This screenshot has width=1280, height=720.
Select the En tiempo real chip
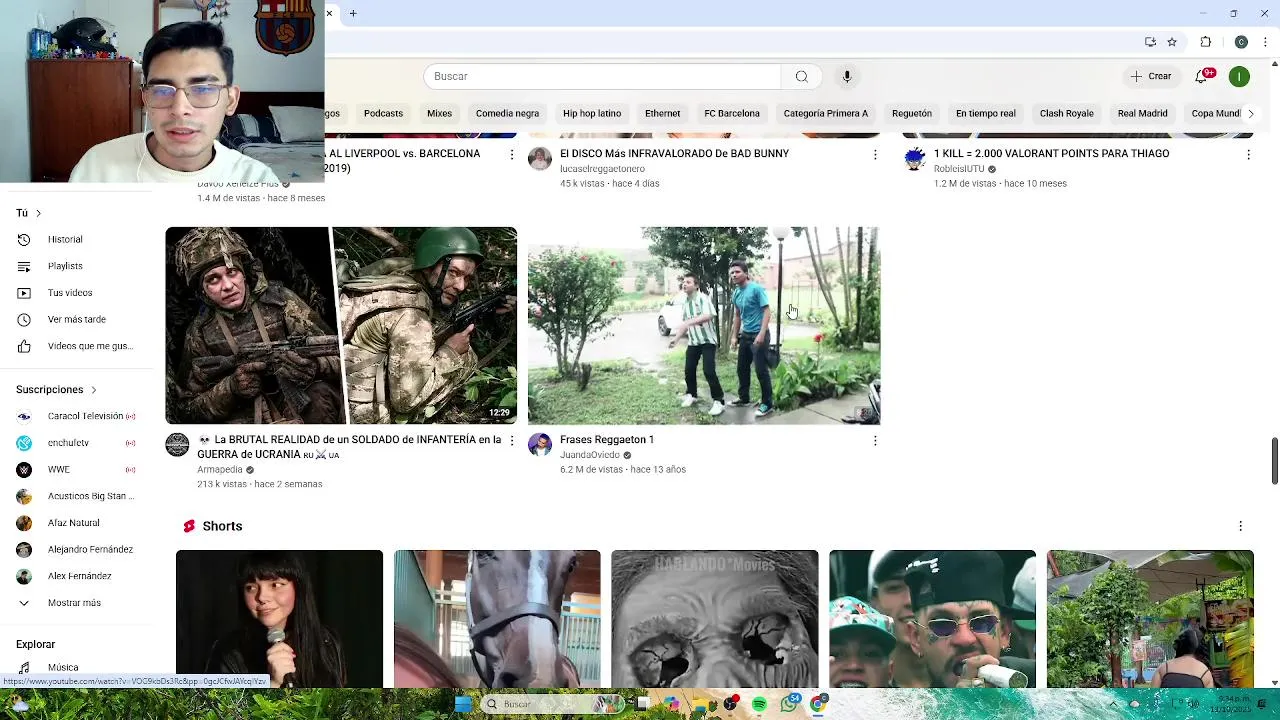coord(986,114)
